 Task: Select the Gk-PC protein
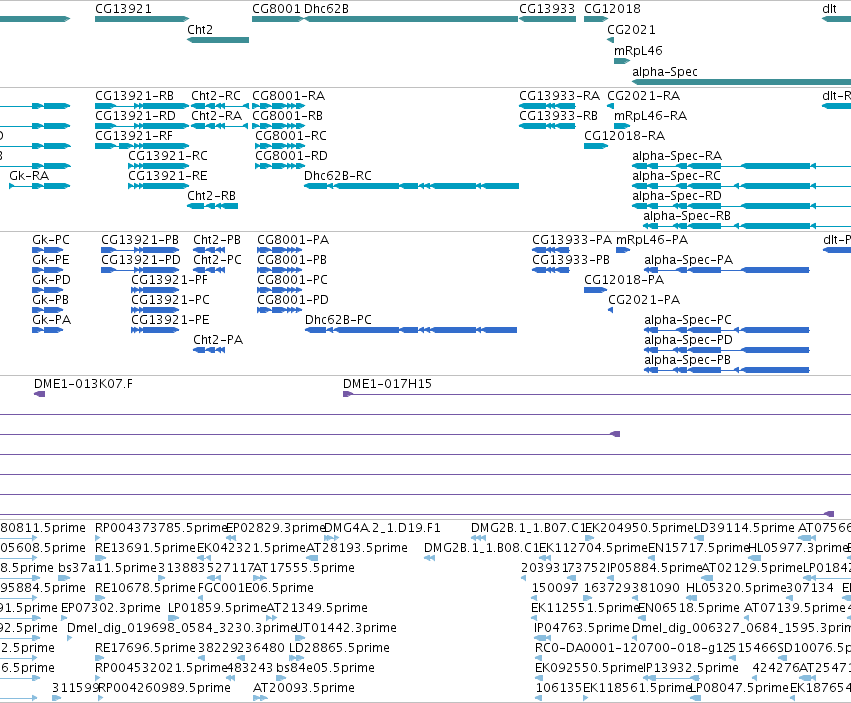[x=48, y=250]
